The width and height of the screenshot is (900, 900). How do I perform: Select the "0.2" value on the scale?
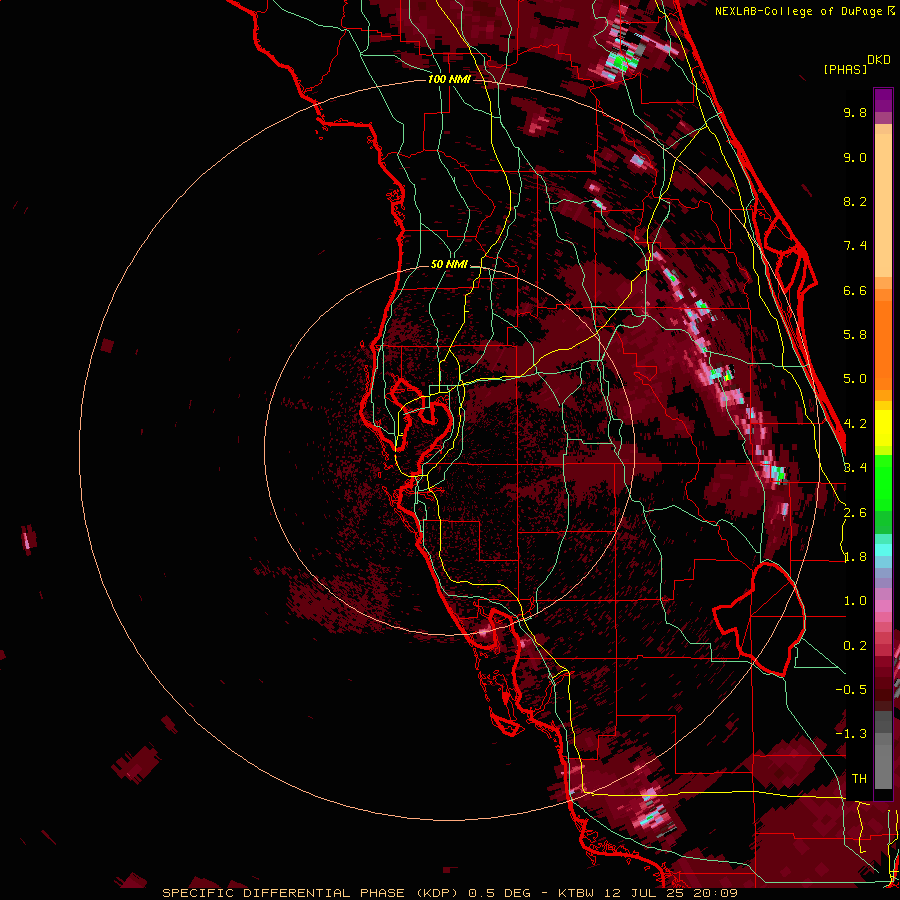[855, 646]
